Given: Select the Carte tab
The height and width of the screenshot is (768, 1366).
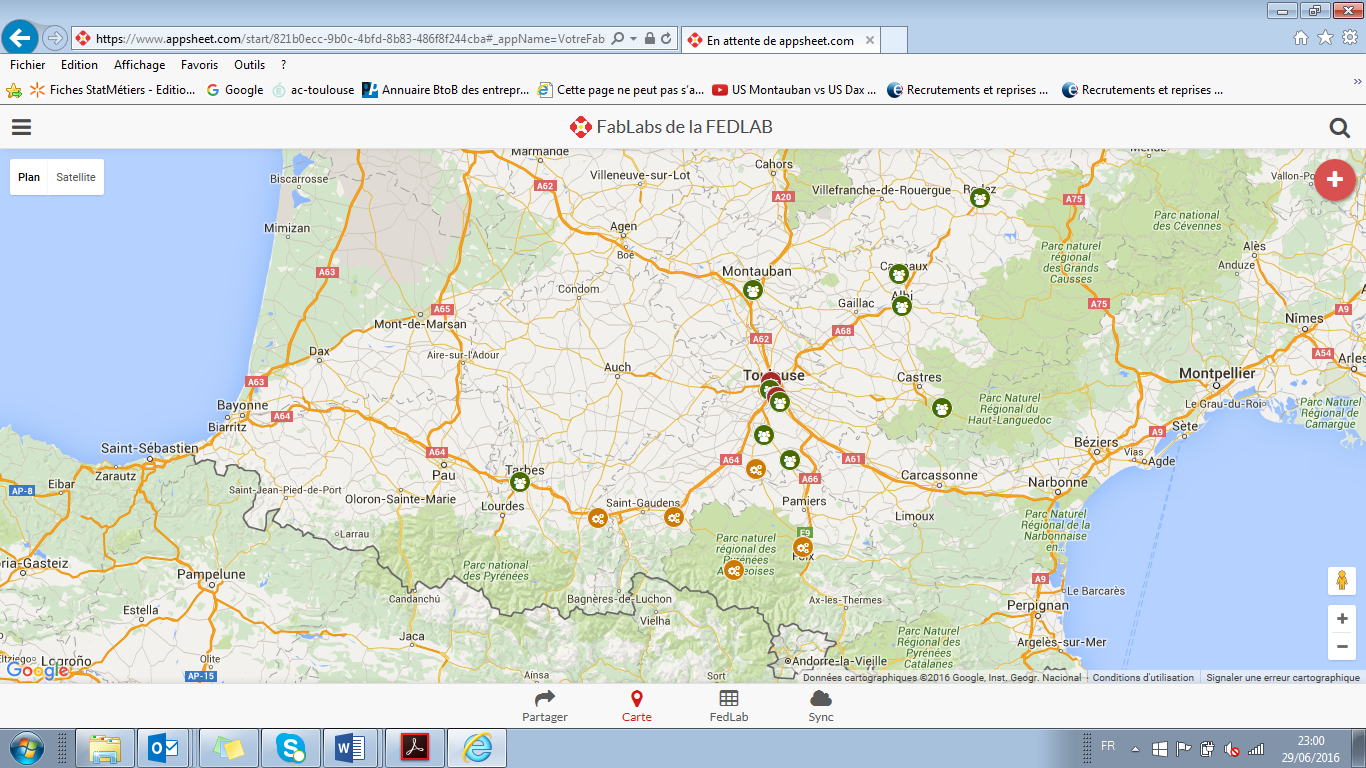Looking at the screenshot, I should (636, 706).
